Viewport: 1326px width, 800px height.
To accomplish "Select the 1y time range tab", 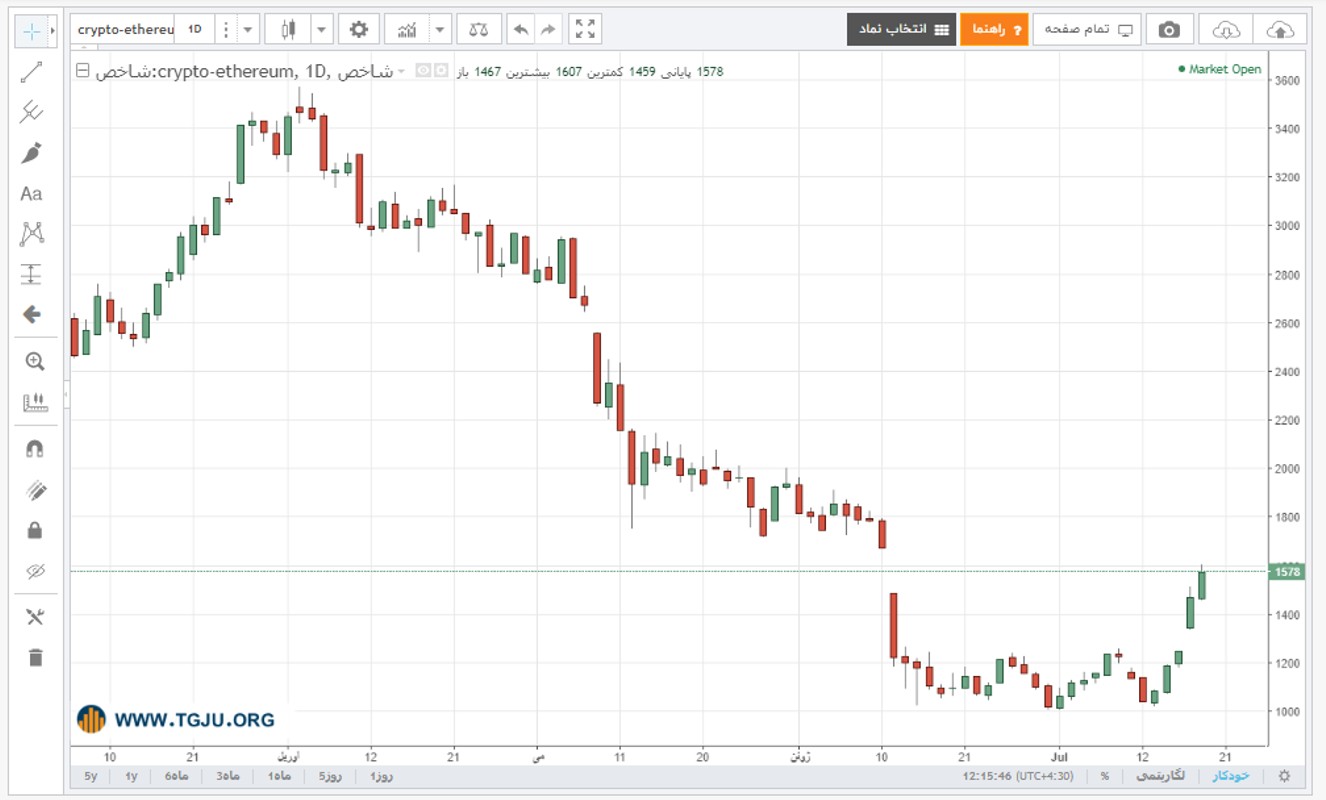I will coord(131,776).
